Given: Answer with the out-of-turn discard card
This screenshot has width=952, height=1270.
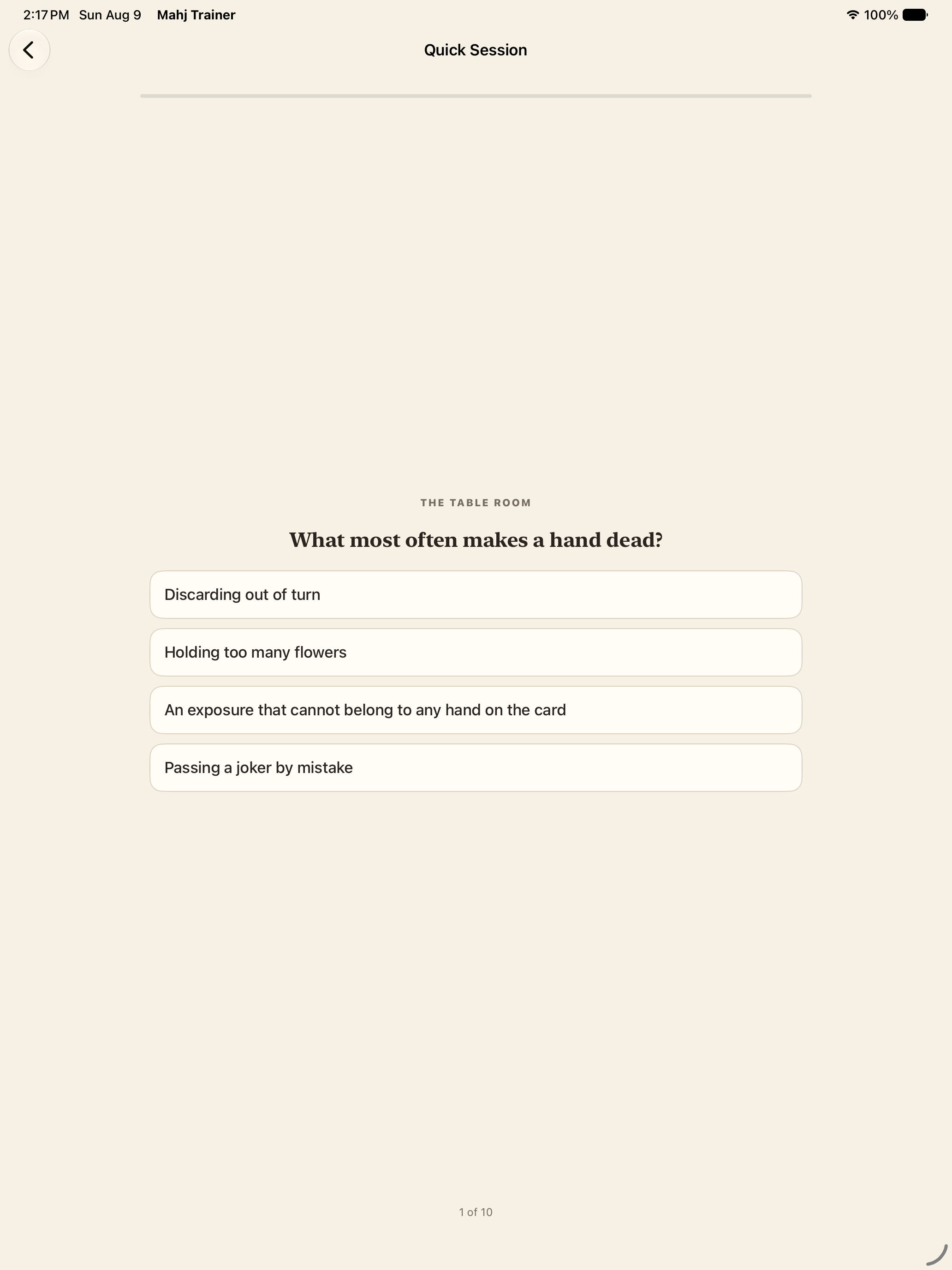Looking at the screenshot, I should click(x=476, y=594).
